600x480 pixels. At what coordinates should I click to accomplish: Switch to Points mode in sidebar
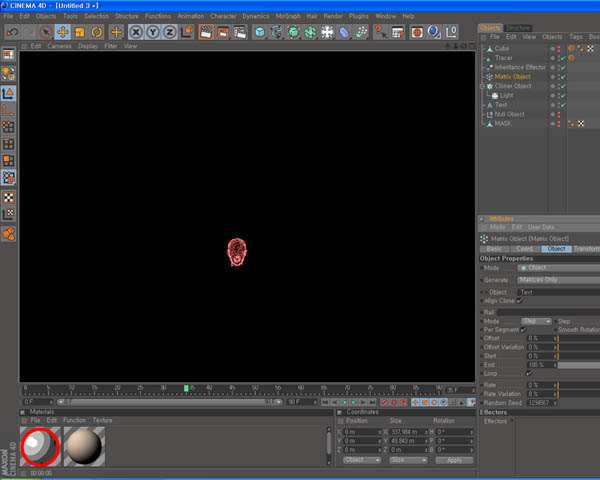pos(8,127)
